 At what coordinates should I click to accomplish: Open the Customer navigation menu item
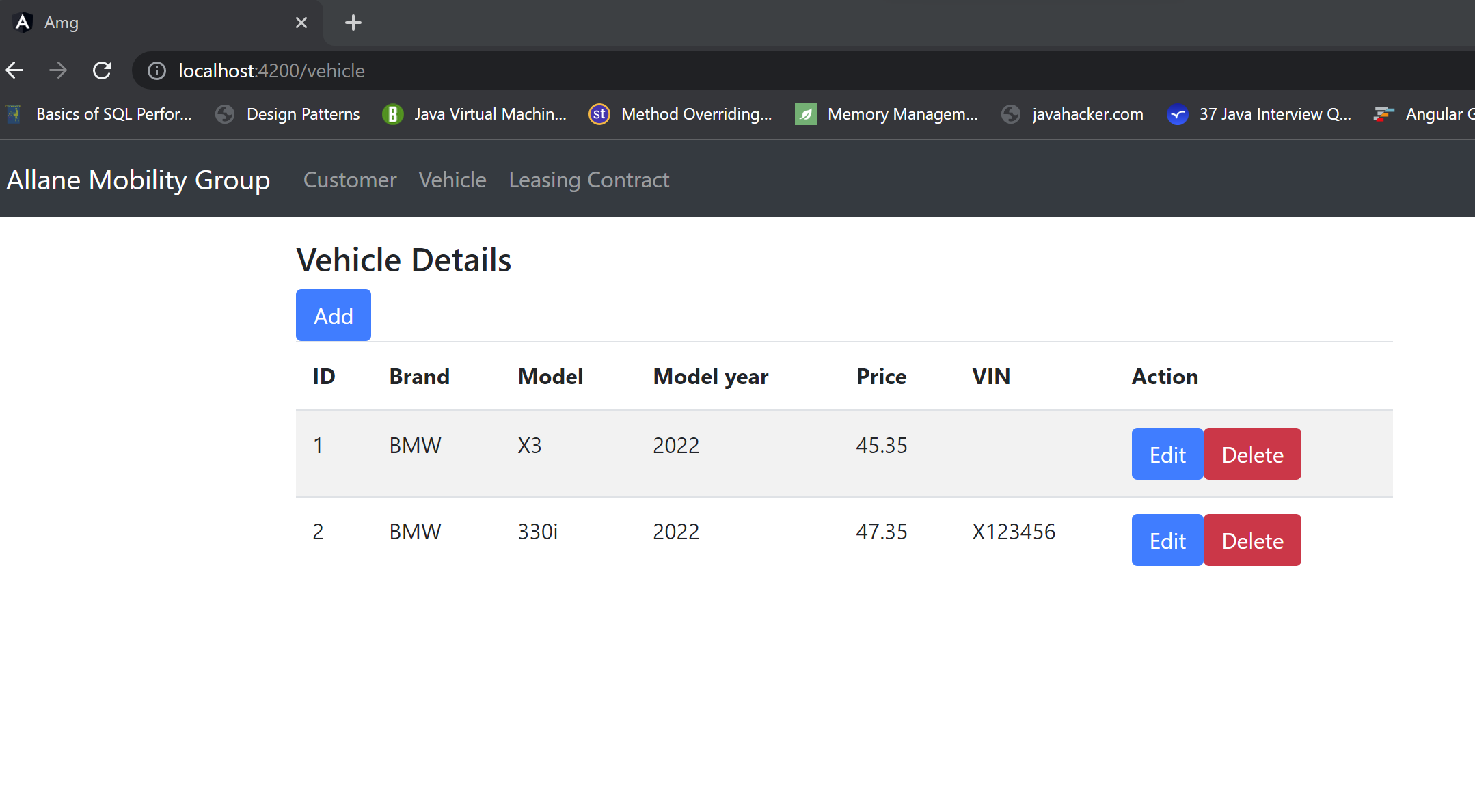tap(350, 180)
